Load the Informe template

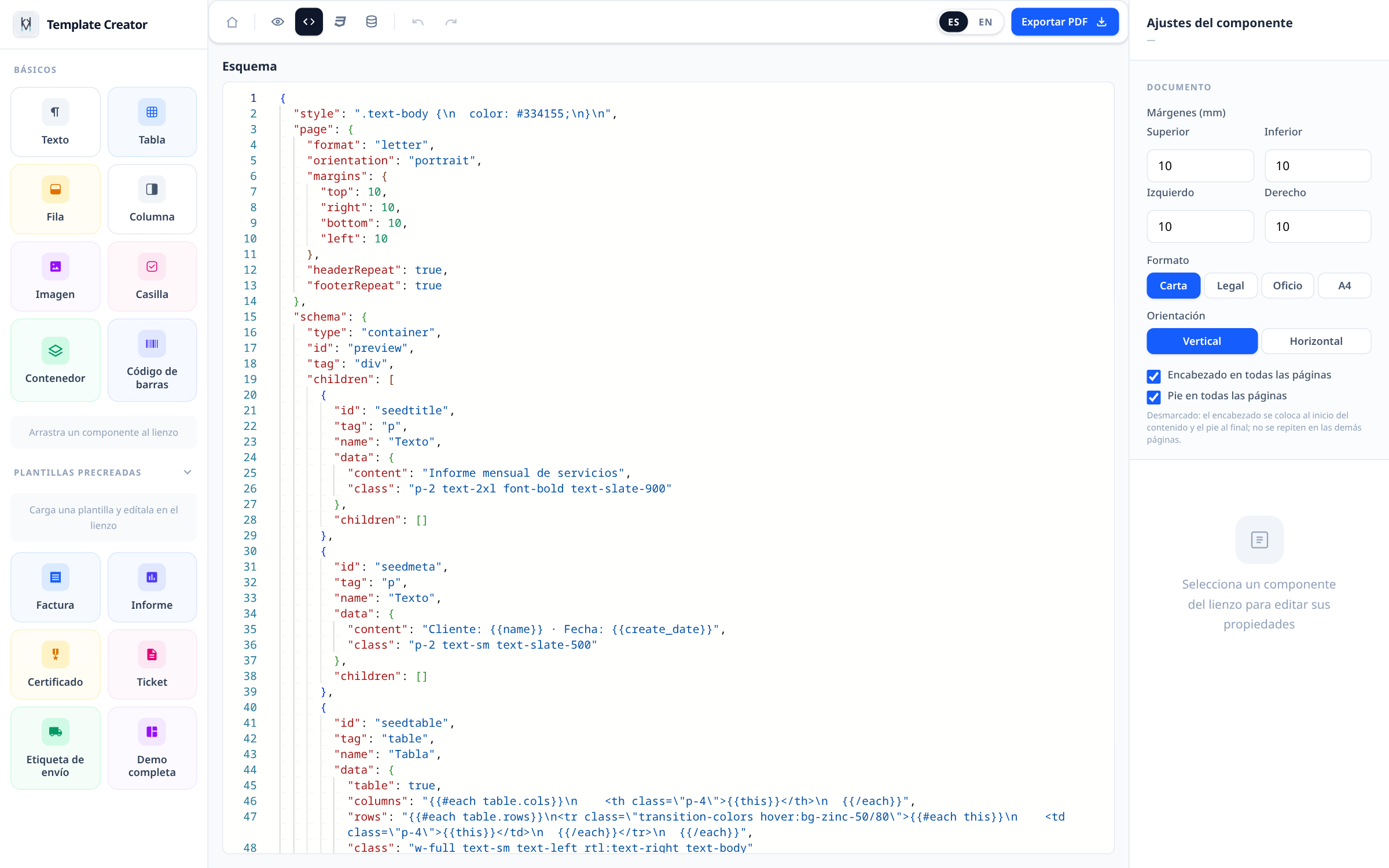[152, 587]
